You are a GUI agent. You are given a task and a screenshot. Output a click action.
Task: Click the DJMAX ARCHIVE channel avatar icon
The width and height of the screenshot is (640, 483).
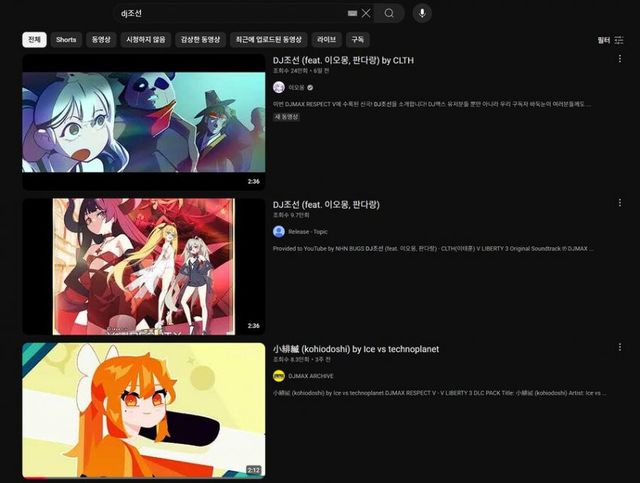coord(279,375)
